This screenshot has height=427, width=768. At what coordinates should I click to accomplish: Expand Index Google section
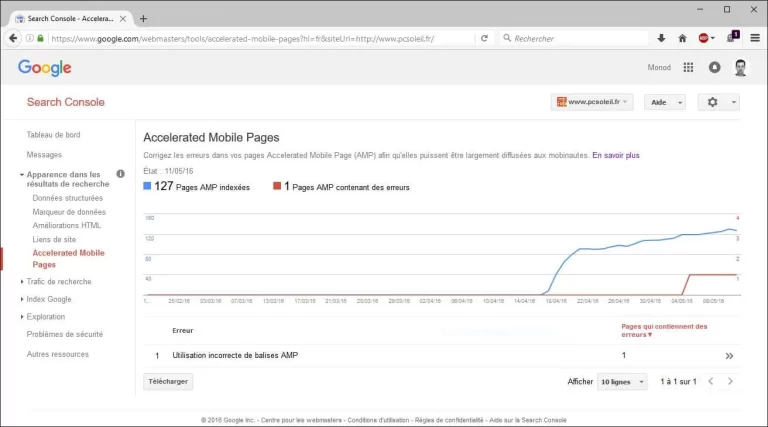[22, 299]
